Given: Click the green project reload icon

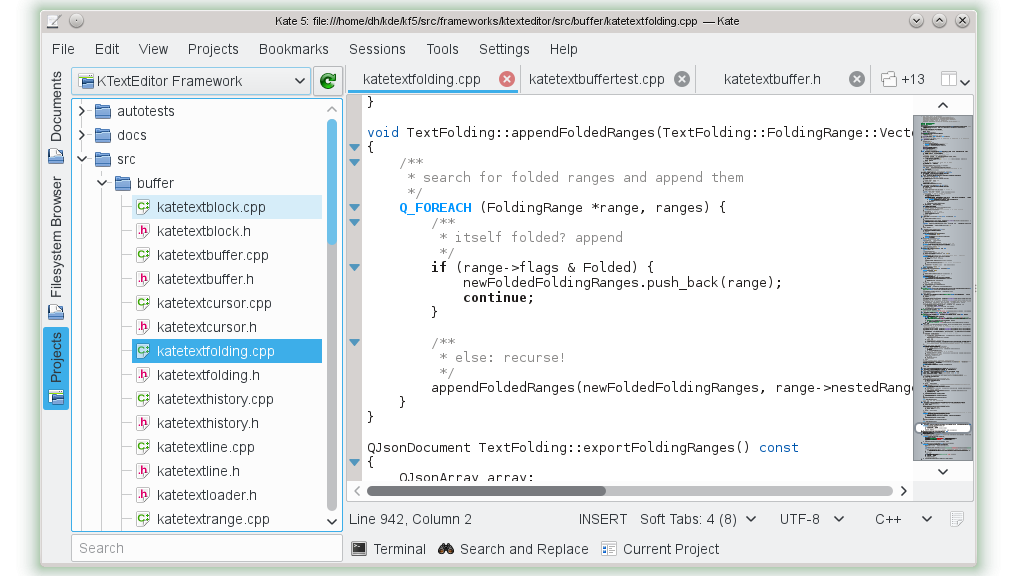Looking at the screenshot, I should pos(327,81).
